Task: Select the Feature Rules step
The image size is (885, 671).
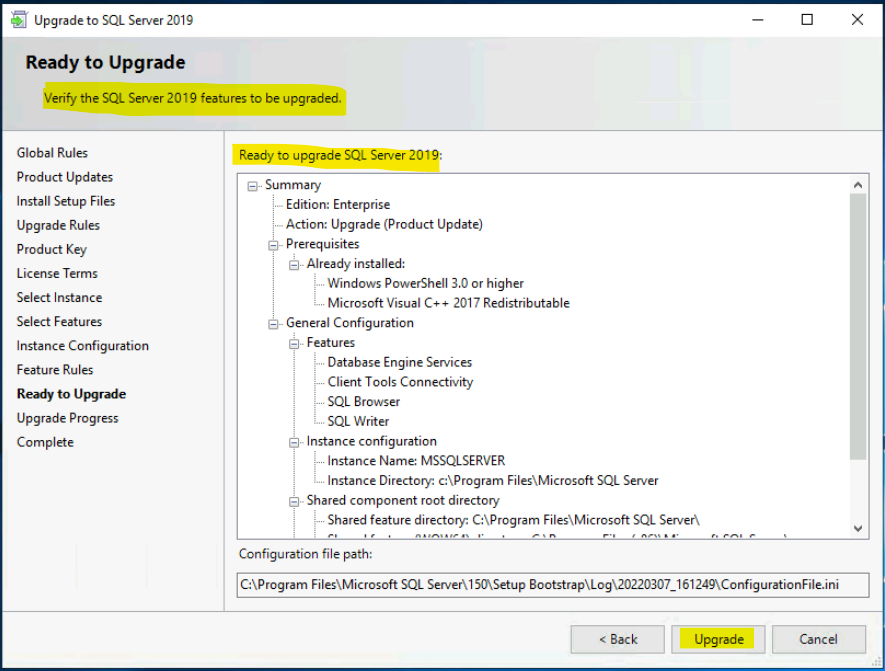Action: 55,370
